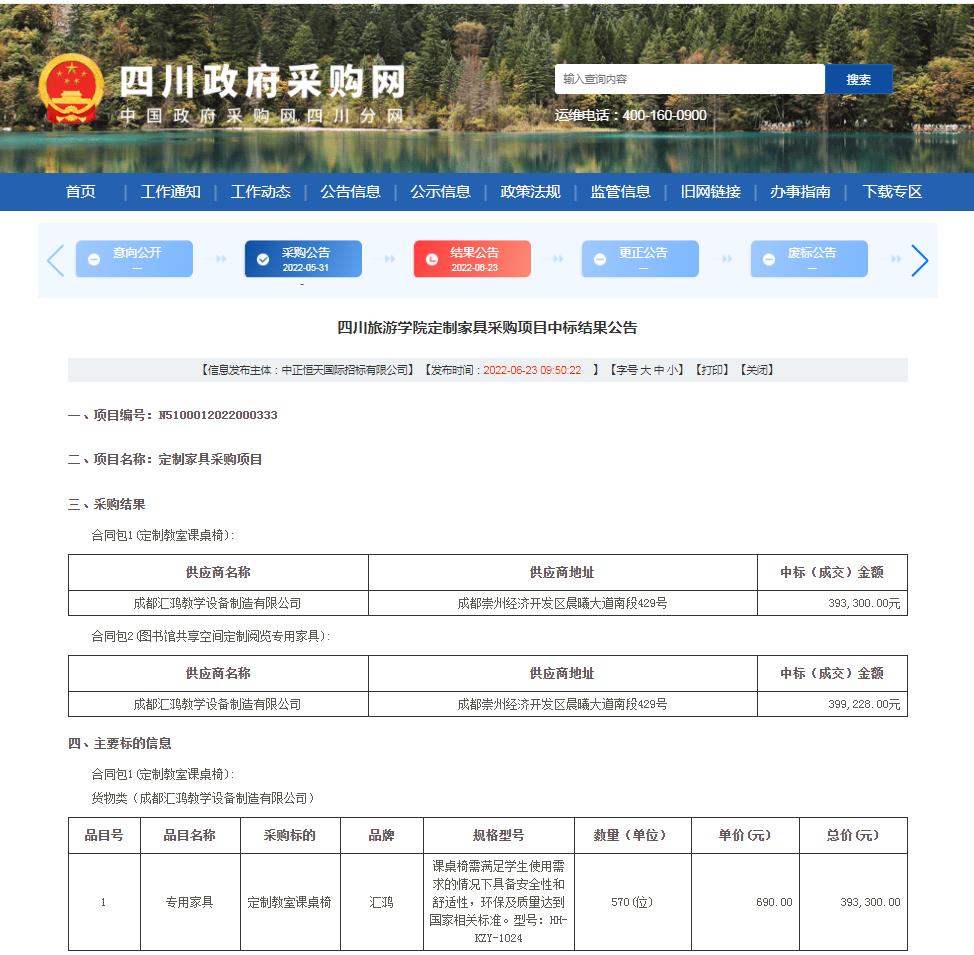Click the checkmark icon on 采购公告 step
Viewport: 974px width, 955px height.
(x=263, y=259)
